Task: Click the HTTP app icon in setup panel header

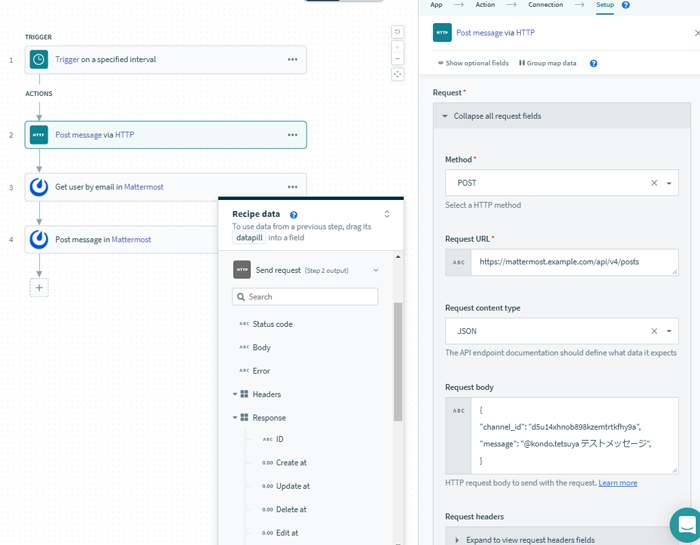Action: 442,33
